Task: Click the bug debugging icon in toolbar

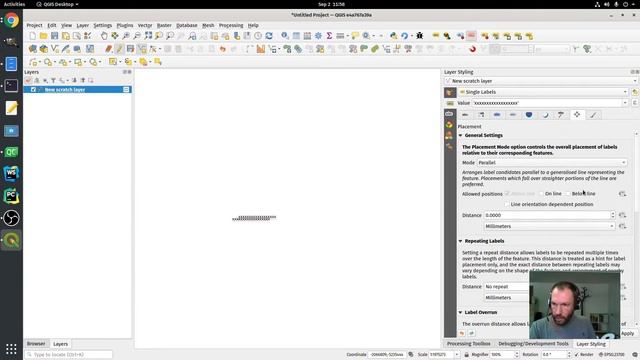Action: coord(419,36)
